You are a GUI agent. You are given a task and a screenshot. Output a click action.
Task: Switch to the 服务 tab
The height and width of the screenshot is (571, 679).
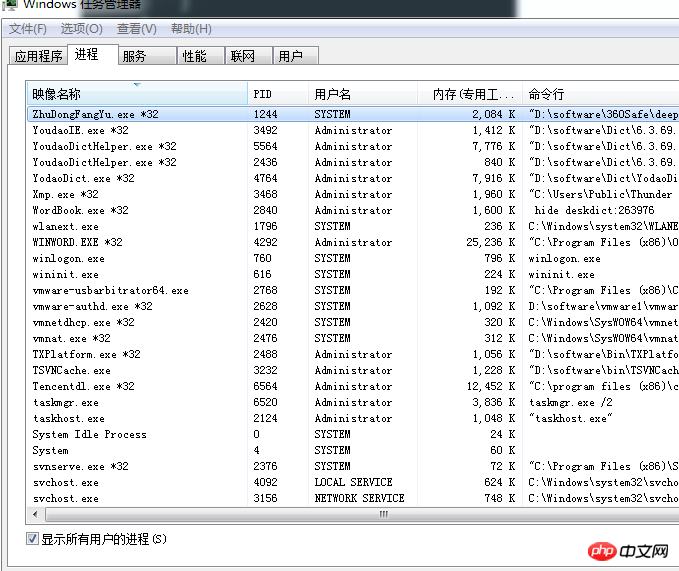pyautogui.click(x=147, y=56)
